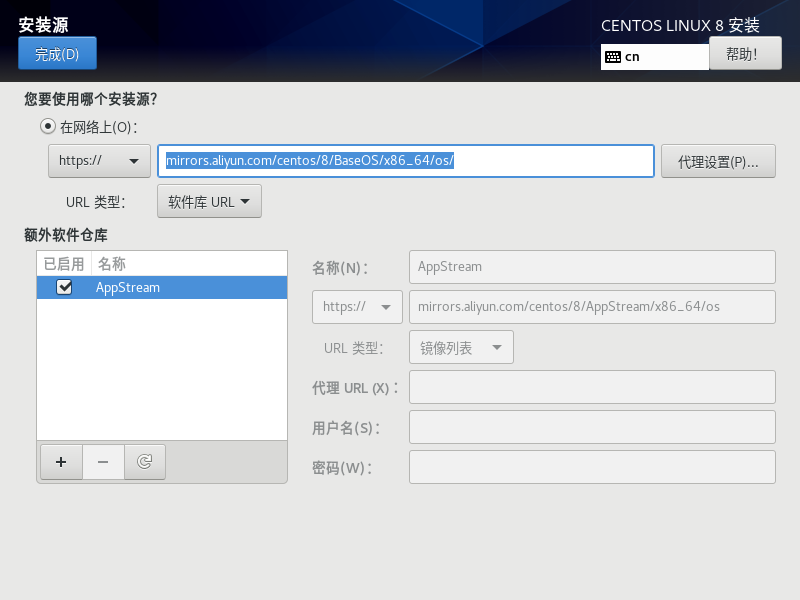Click the 密码 password field
This screenshot has height=600, width=800.
[592, 466]
